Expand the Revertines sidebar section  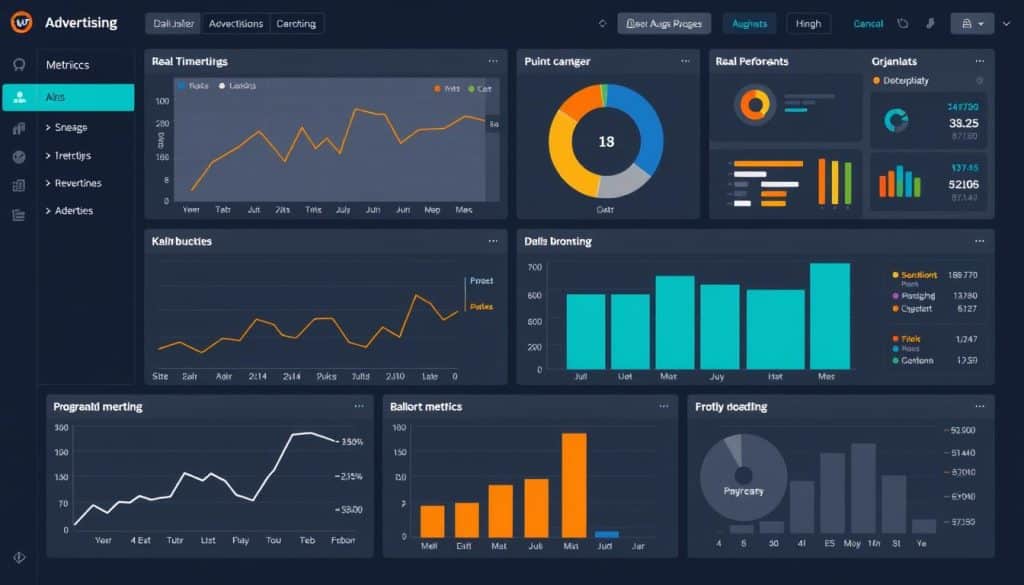[73, 183]
